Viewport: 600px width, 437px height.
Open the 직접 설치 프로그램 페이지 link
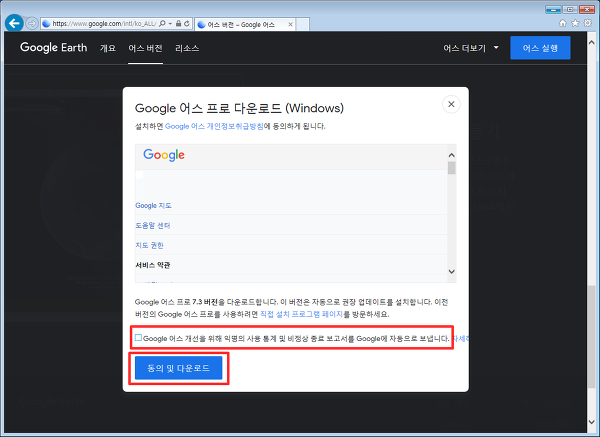click(301, 314)
